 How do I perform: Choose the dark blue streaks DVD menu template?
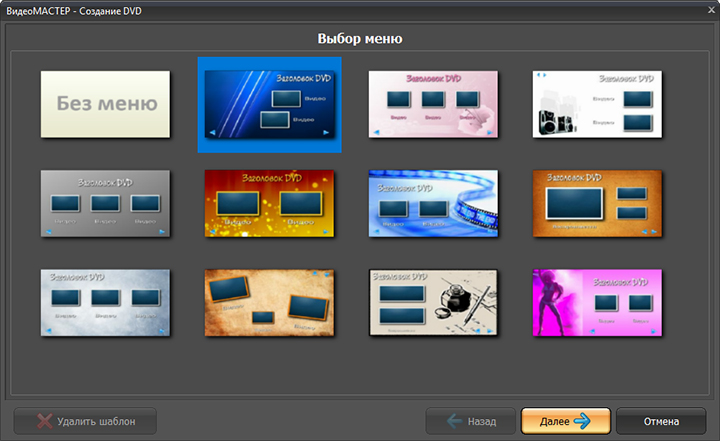click(270, 105)
